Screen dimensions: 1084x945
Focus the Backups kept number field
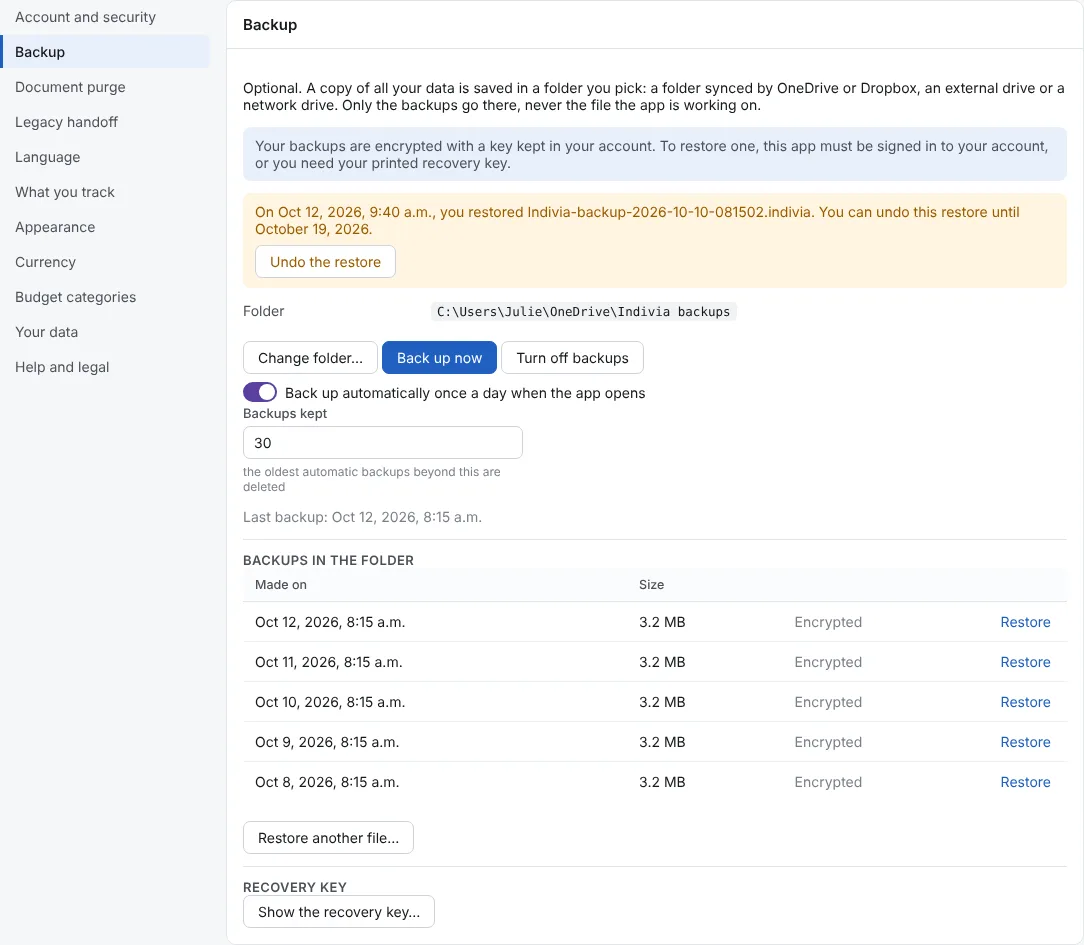383,443
